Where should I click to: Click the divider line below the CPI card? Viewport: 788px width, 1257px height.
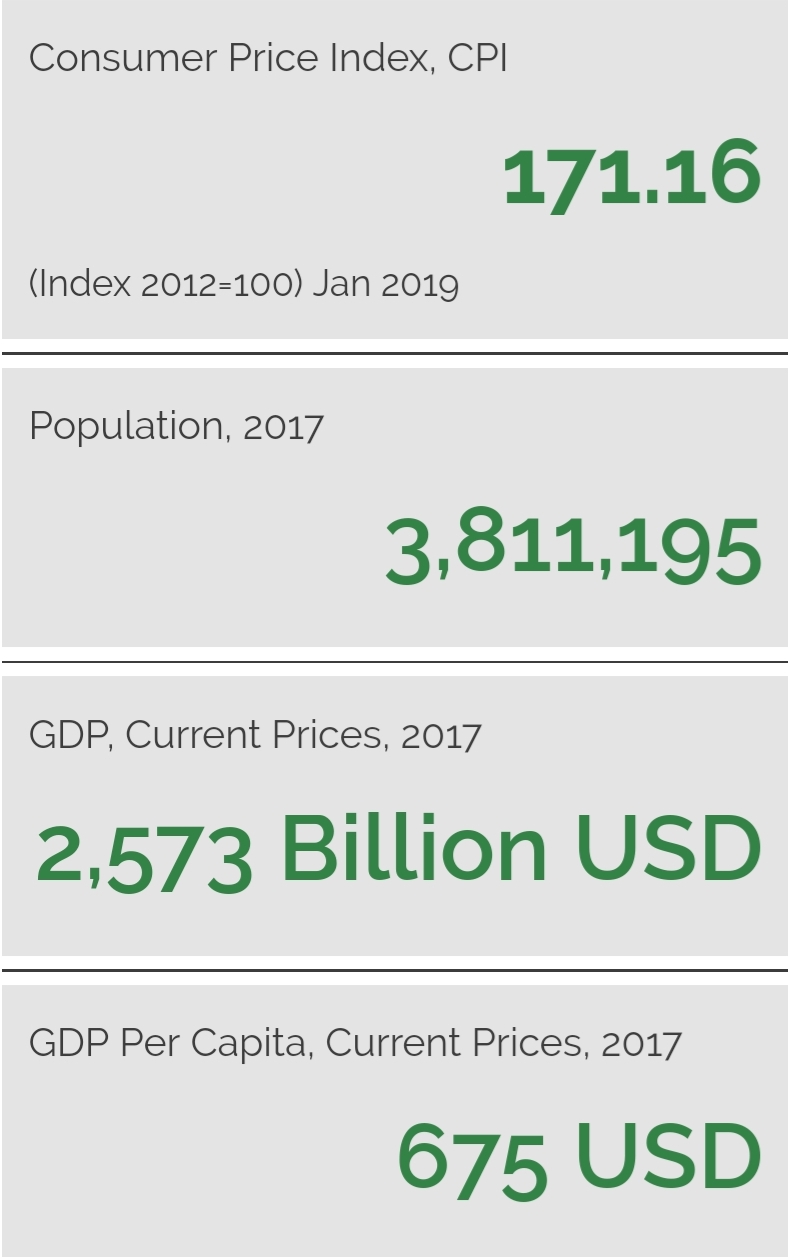coord(394,353)
